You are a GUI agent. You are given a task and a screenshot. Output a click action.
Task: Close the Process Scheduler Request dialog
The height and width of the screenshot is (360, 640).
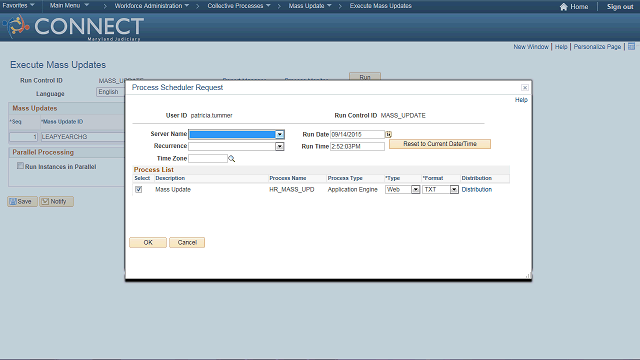tap(524, 87)
